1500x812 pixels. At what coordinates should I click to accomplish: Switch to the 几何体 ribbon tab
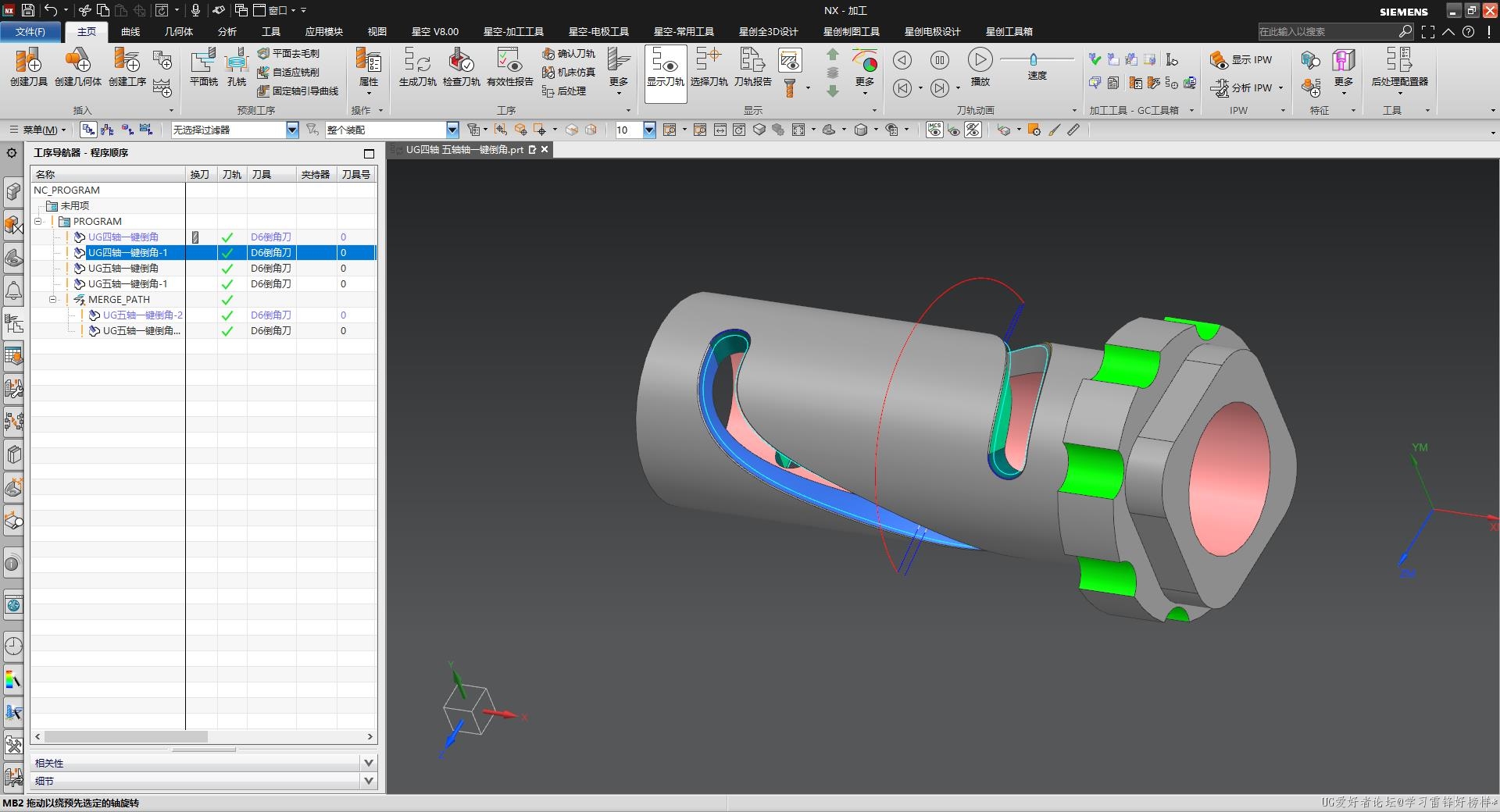pyautogui.click(x=179, y=31)
